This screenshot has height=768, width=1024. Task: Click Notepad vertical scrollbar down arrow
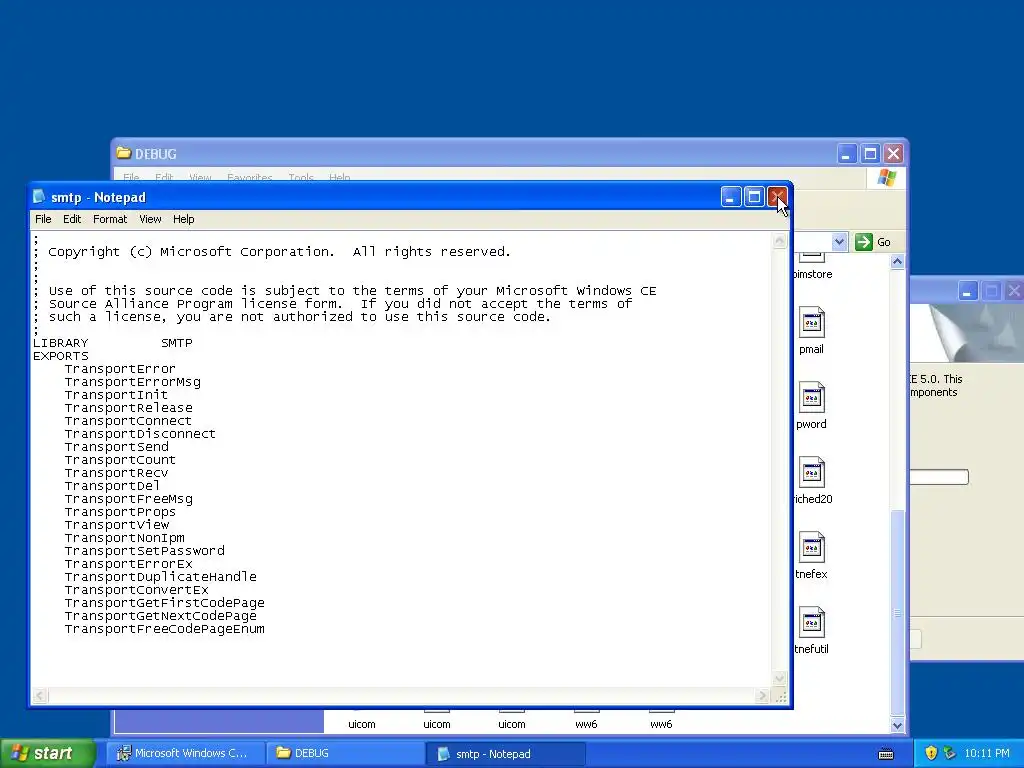(x=780, y=679)
